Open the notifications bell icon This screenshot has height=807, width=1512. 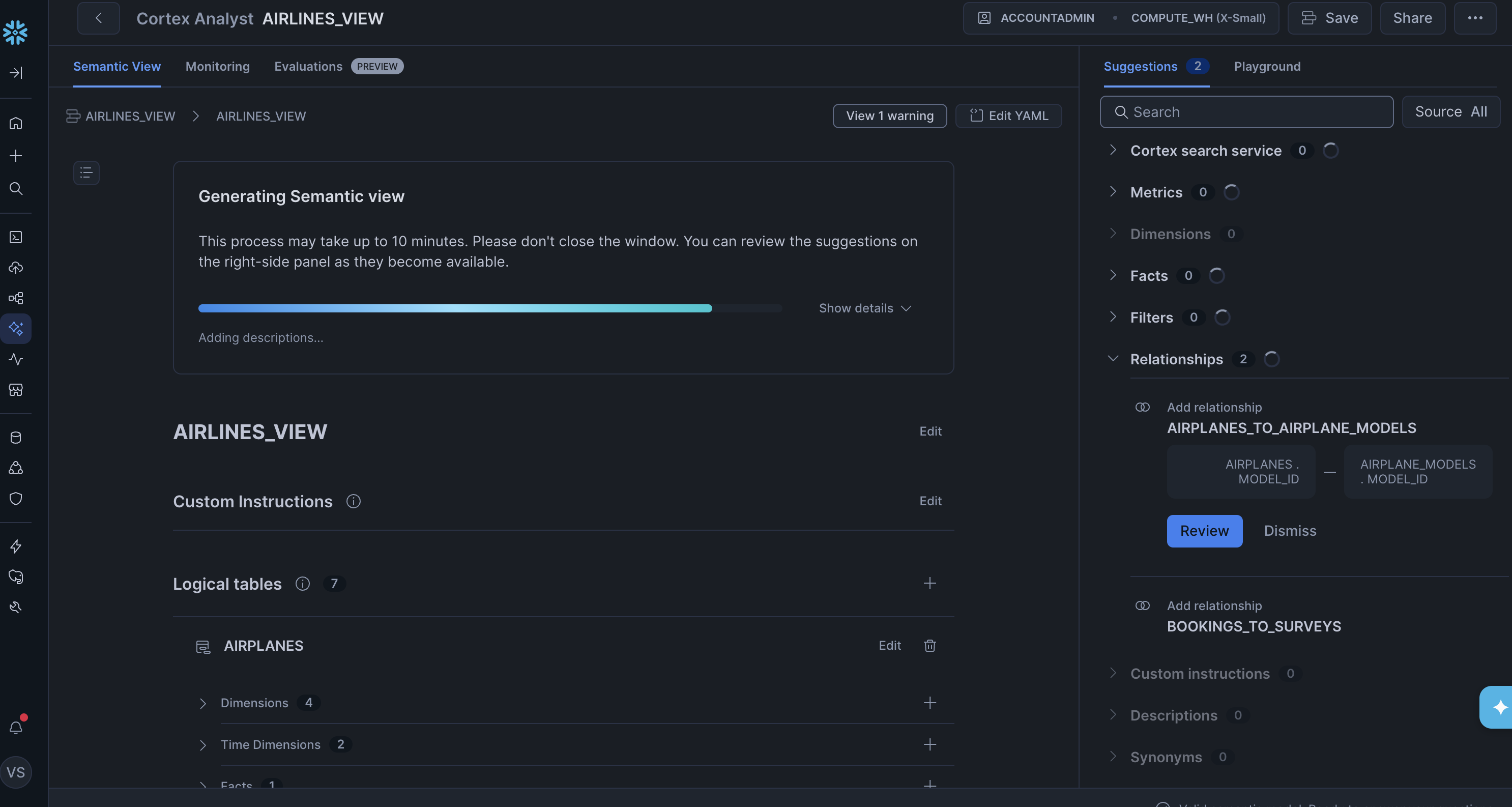(x=16, y=727)
